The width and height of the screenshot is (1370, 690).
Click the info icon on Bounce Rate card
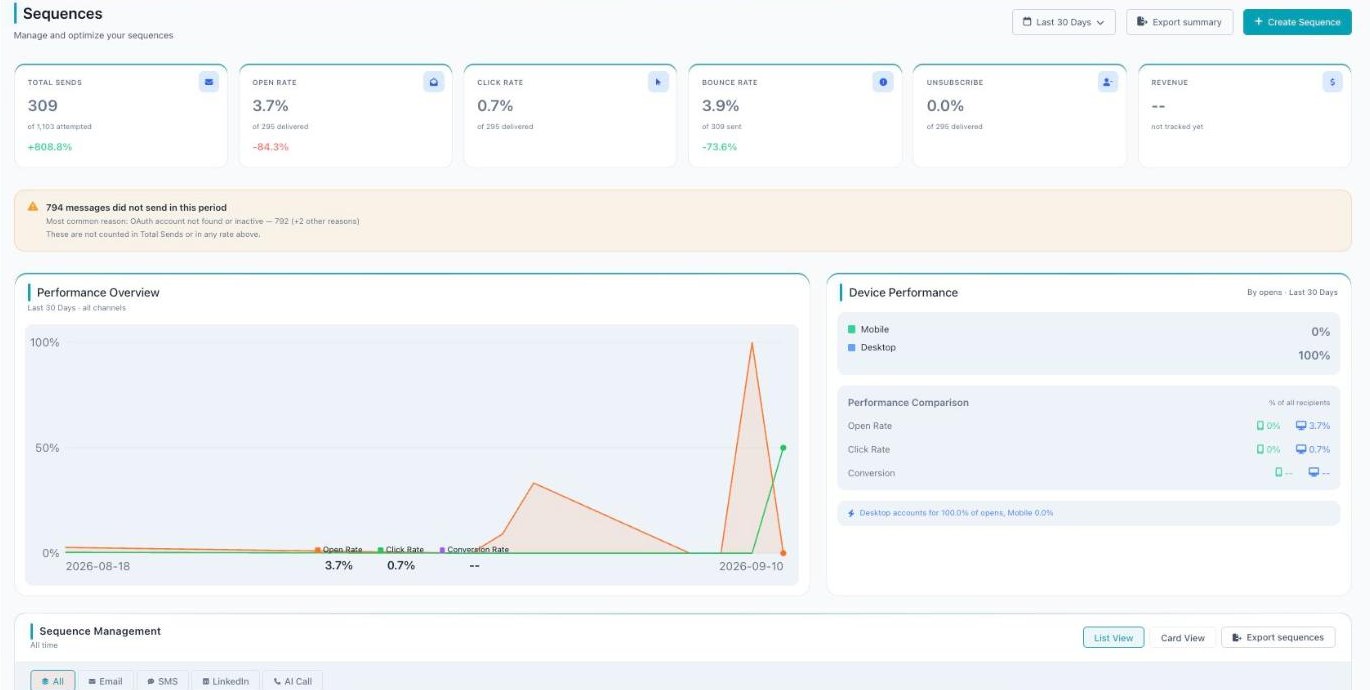[x=883, y=82]
